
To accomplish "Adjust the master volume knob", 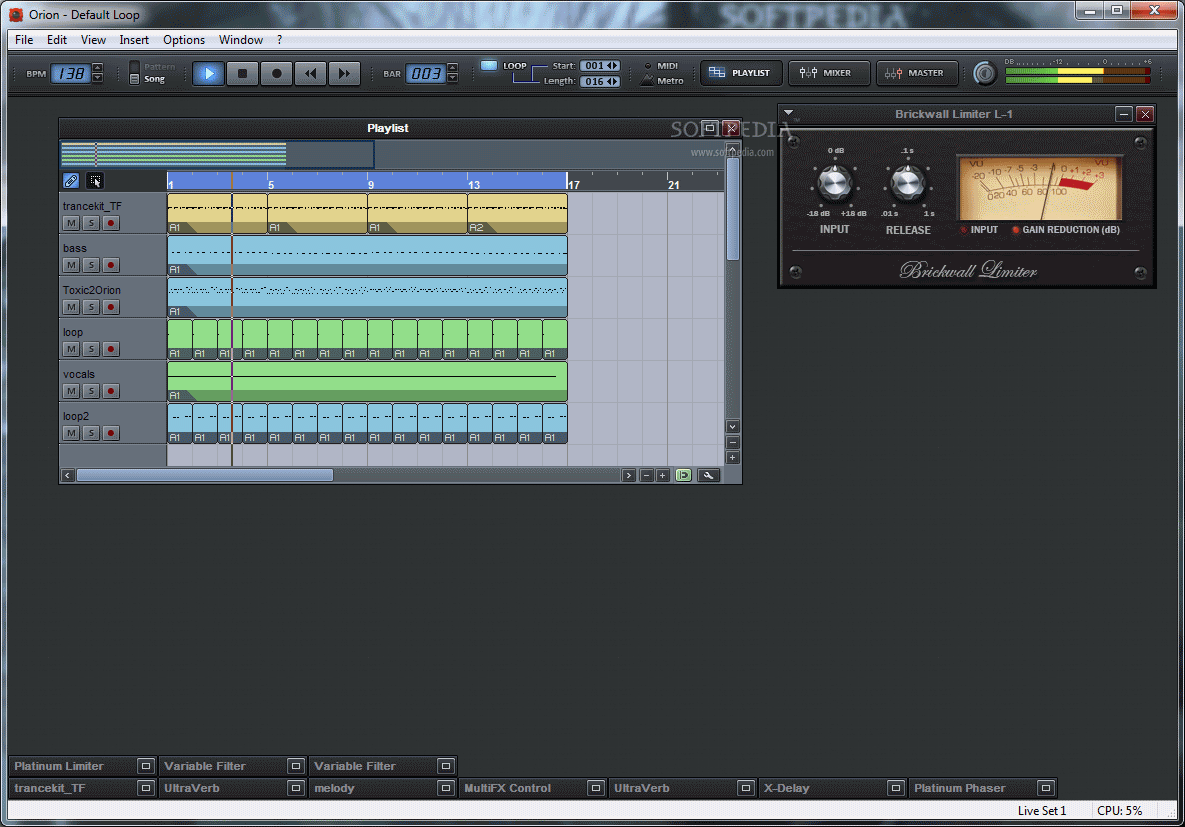I will pos(984,73).
